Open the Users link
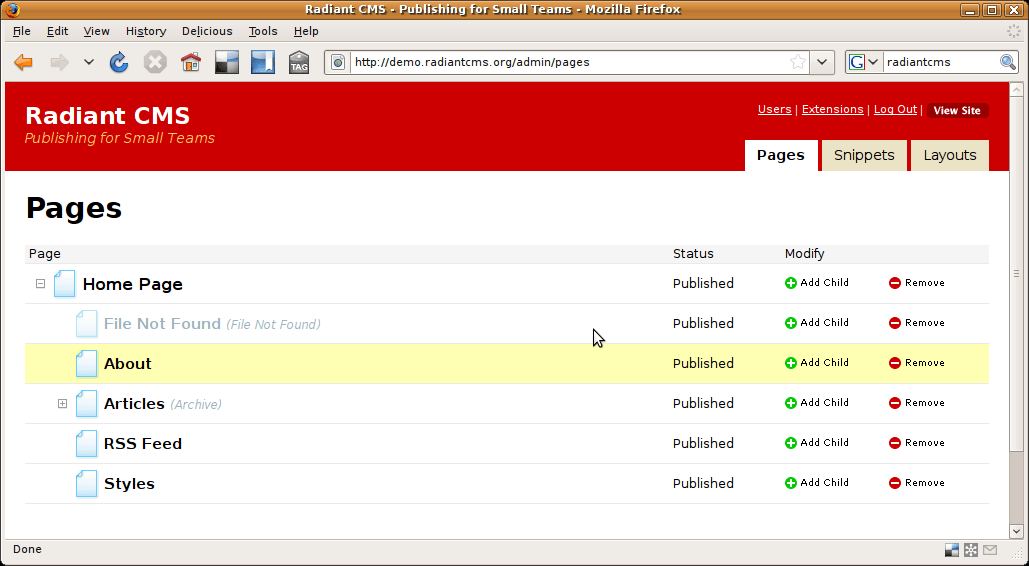 [774, 110]
